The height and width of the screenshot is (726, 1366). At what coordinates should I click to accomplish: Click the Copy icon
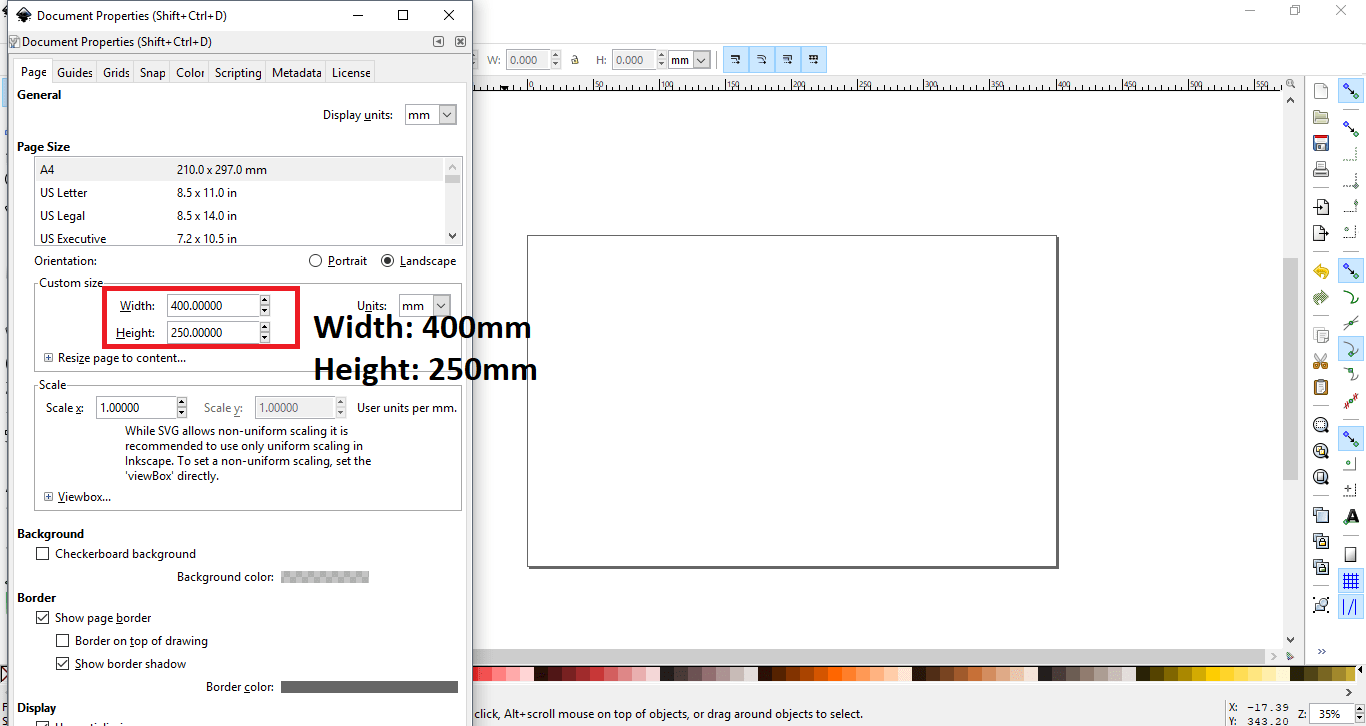[x=1321, y=335]
